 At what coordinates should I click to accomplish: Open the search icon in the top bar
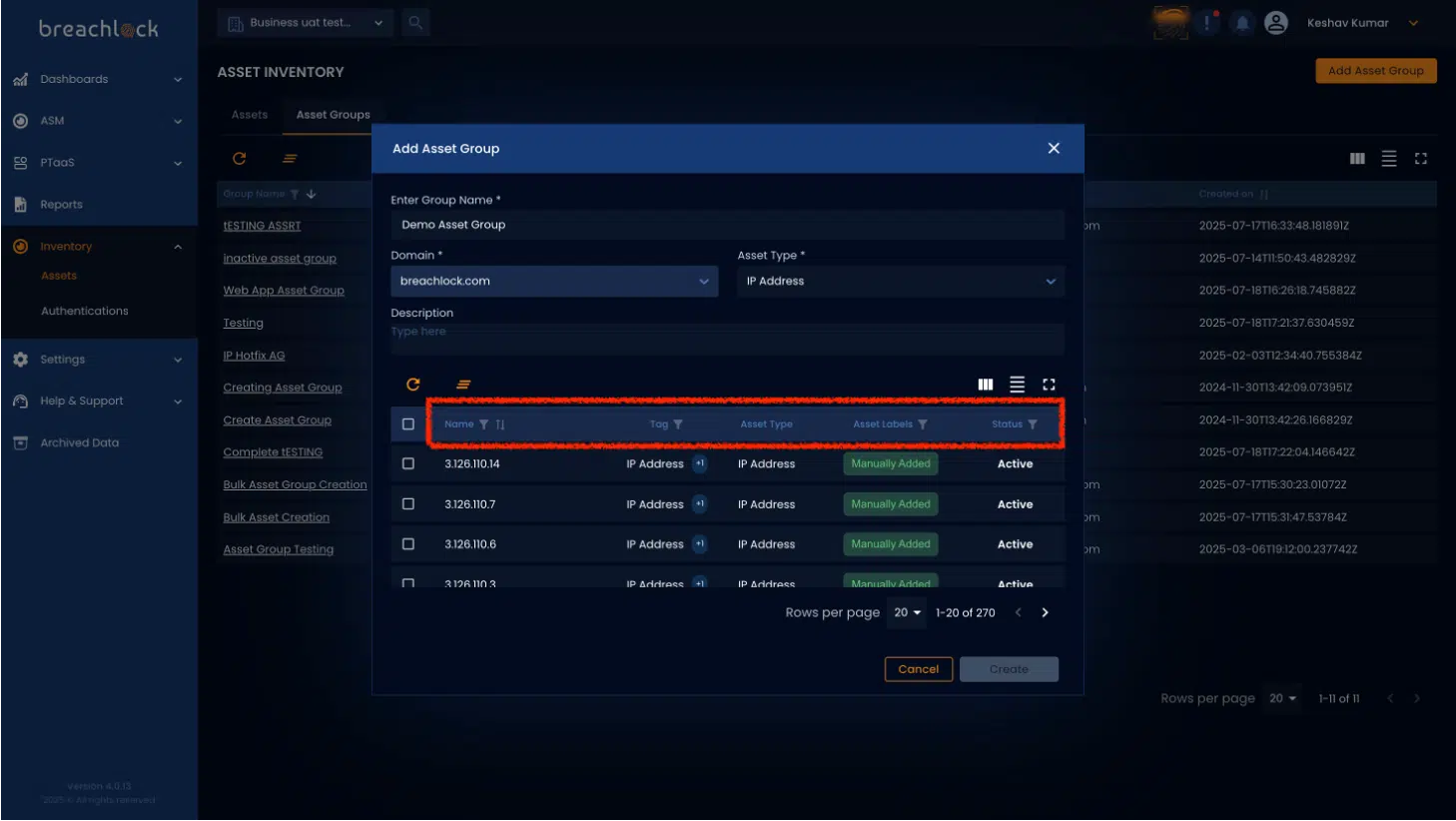click(415, 23)
